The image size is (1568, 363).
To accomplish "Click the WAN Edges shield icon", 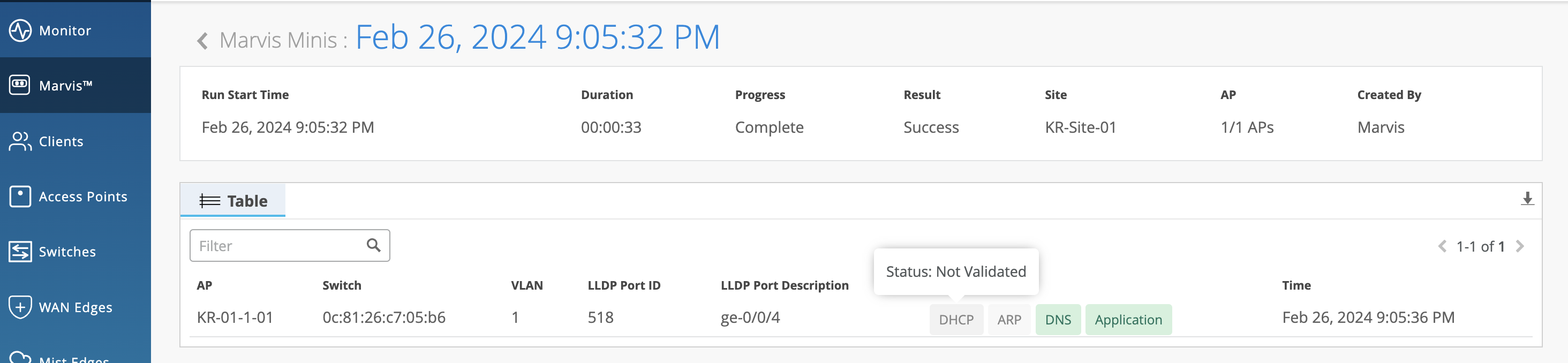I will [20, 307].
